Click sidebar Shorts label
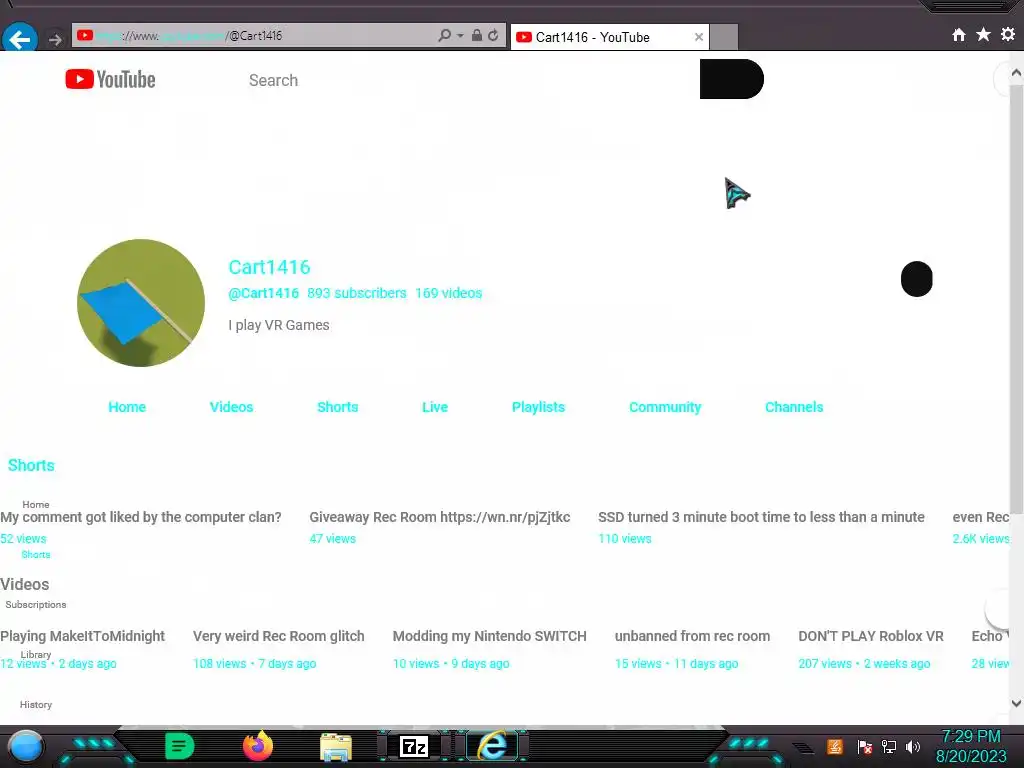 [x=36, y=554]
